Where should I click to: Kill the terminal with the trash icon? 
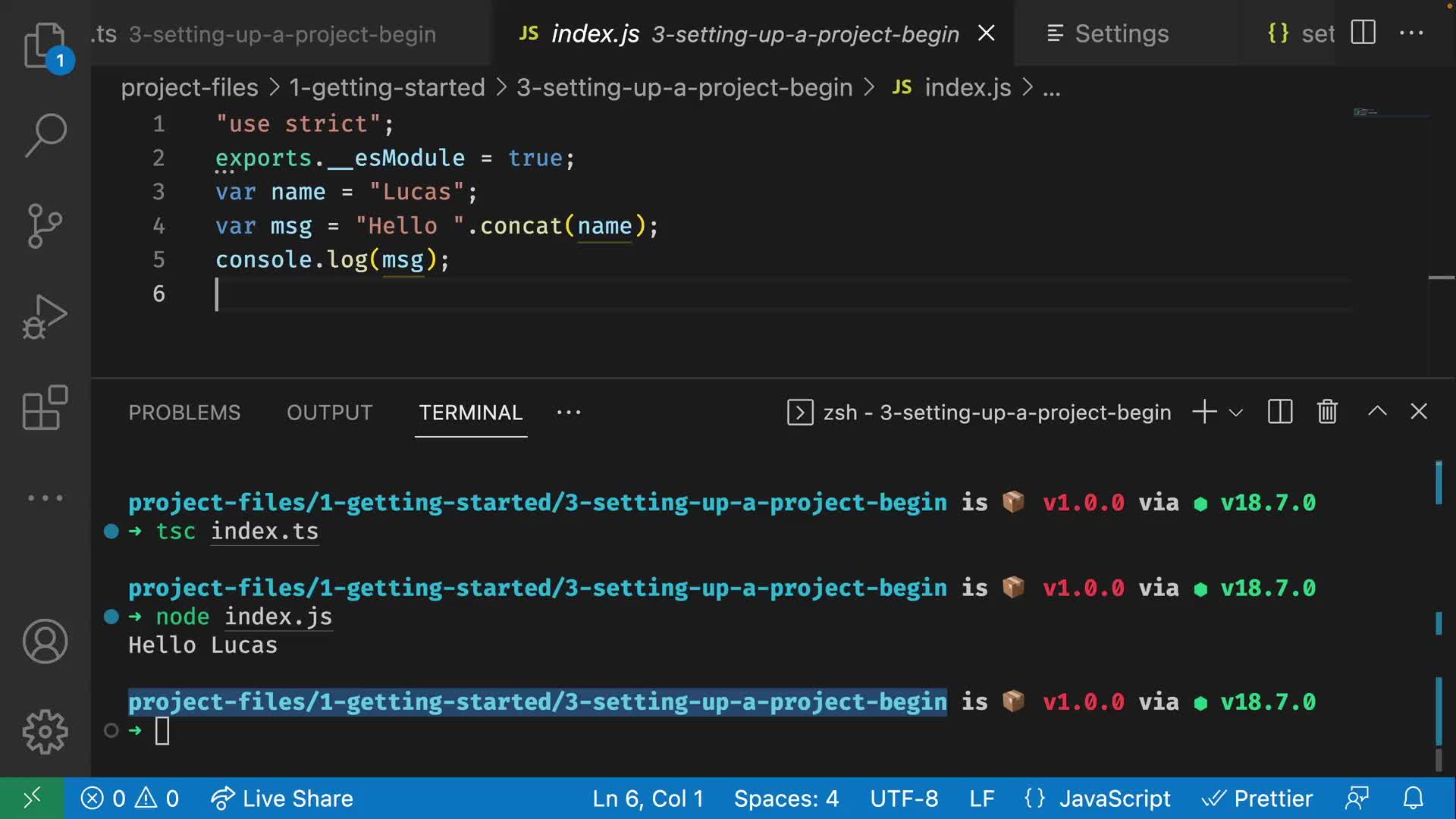[1326, 412]
